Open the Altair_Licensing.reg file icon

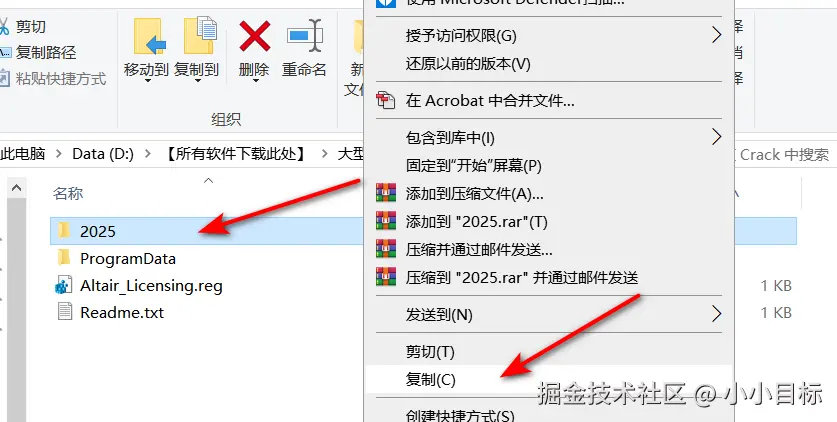click(64, 285)
